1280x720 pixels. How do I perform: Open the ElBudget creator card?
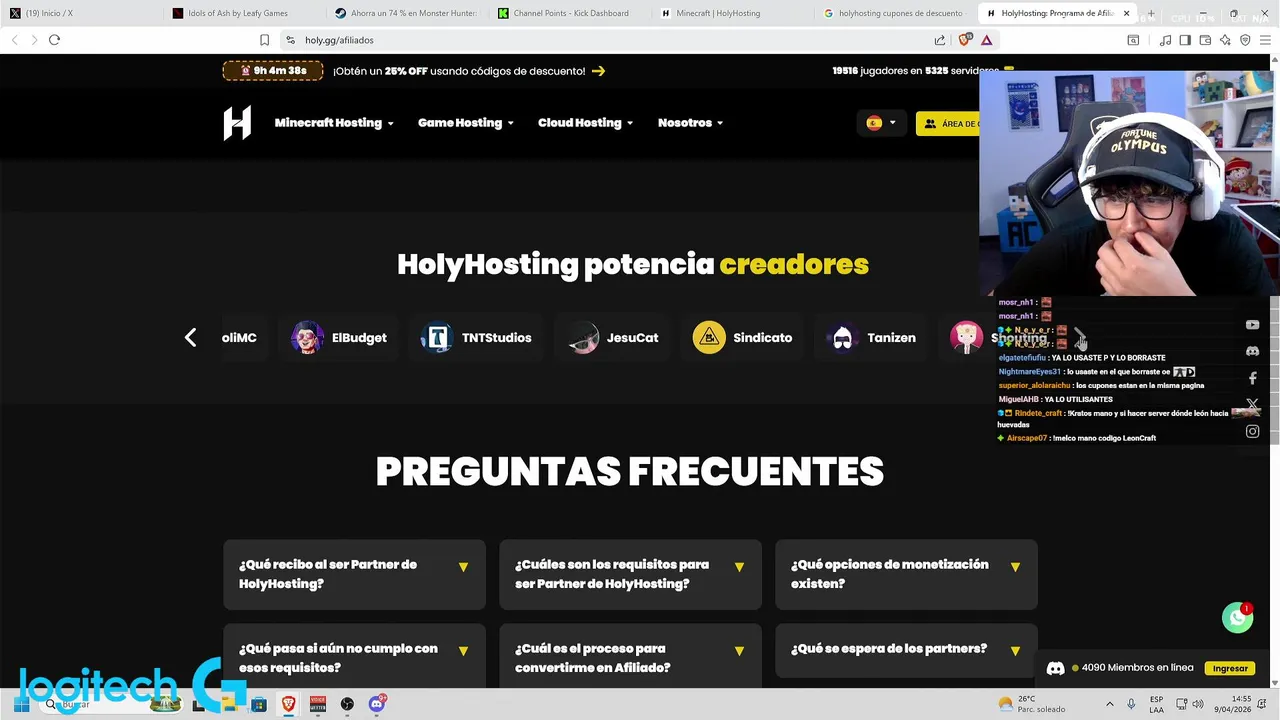coord(339,337)
